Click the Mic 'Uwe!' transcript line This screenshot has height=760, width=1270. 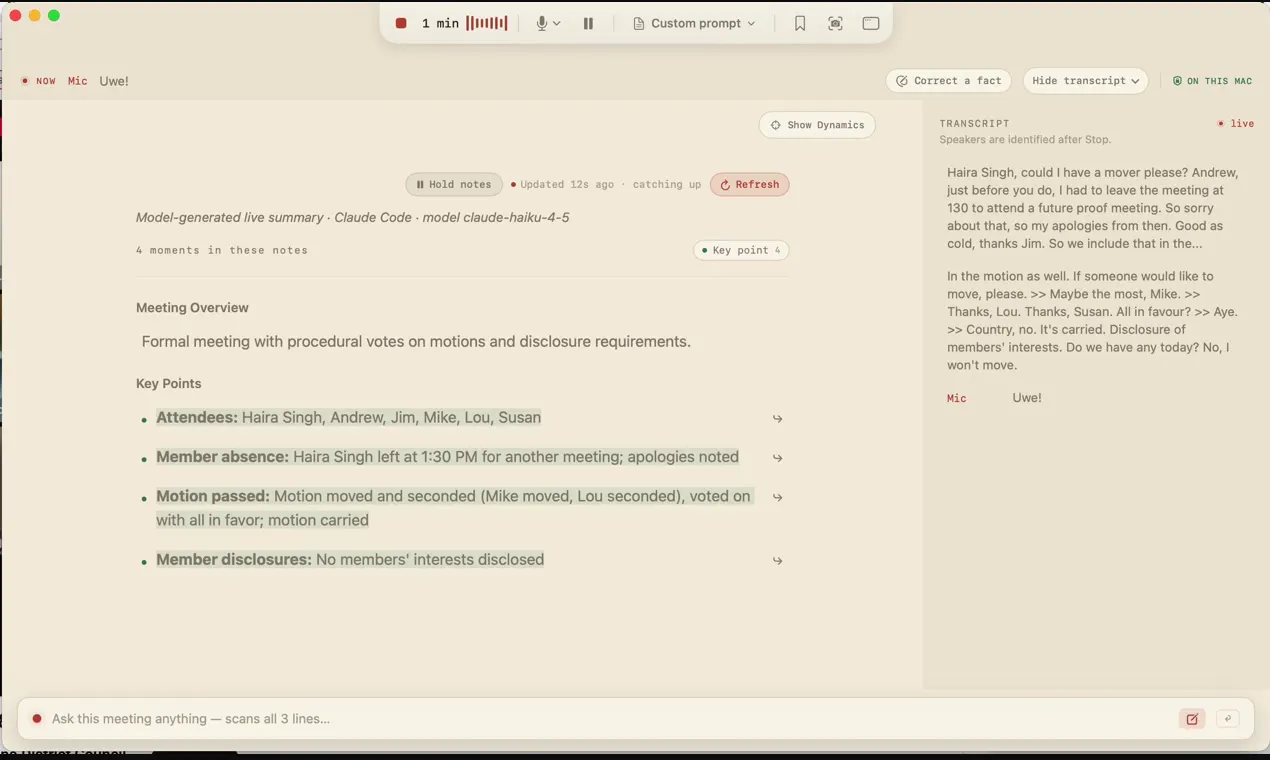tap(994, 398)
